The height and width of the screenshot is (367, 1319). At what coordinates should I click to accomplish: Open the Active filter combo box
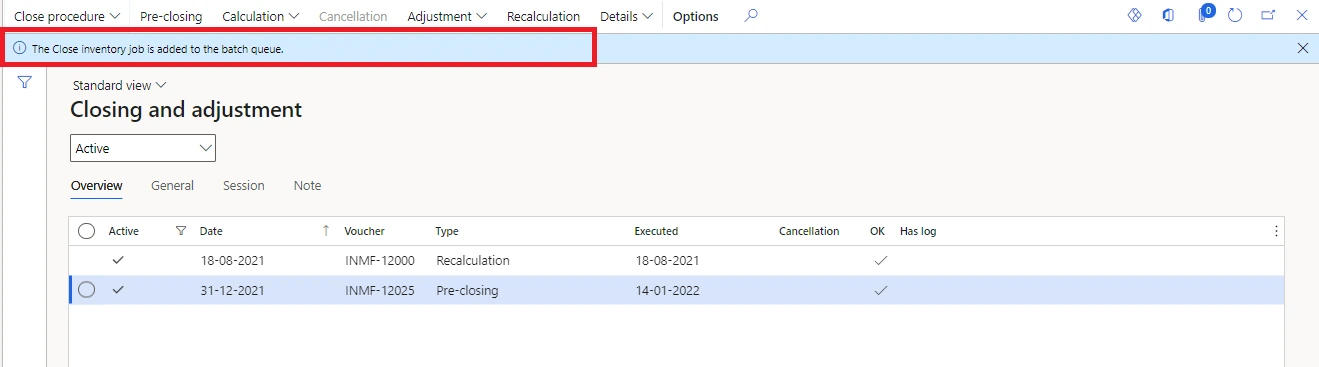pos(143,148)
